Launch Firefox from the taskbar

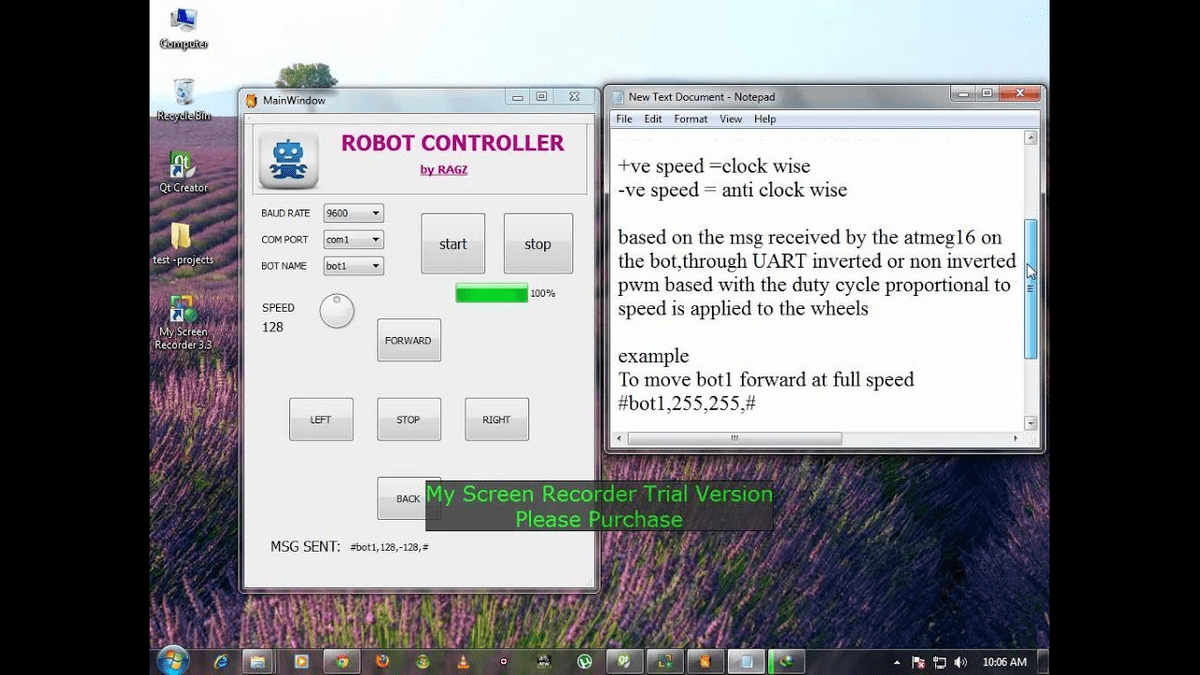tap(380, 661)
